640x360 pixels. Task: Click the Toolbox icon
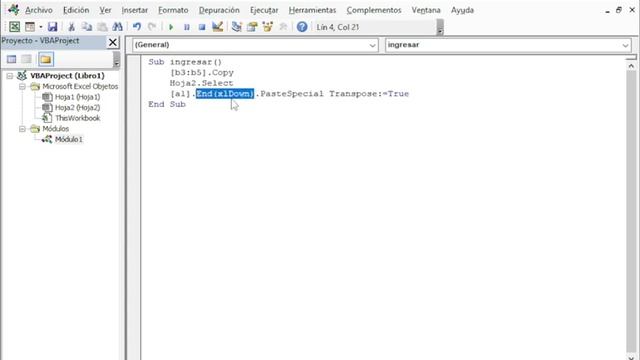pos(283,27)
